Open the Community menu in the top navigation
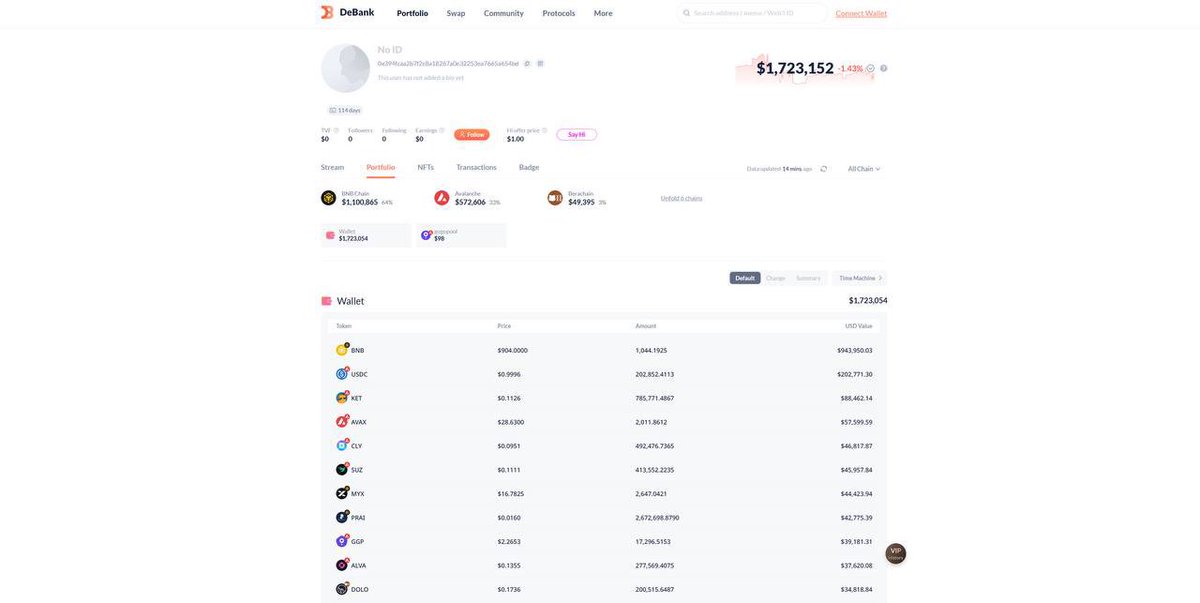 pyautogui.click(x=504, y=13)
